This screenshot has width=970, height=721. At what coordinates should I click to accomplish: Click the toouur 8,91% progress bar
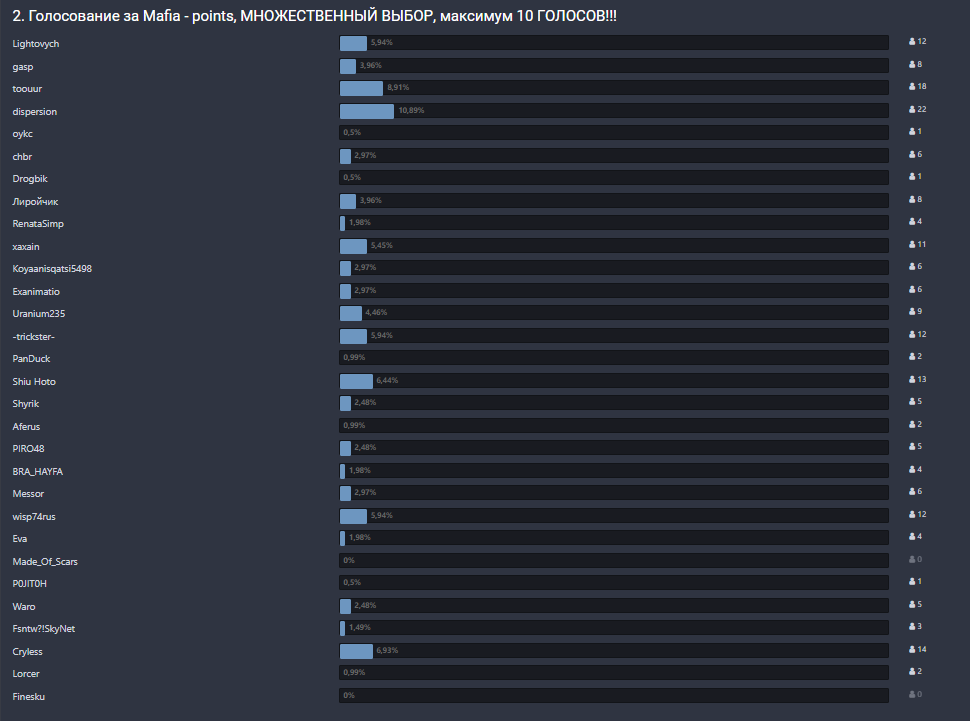tap(613, 88)
